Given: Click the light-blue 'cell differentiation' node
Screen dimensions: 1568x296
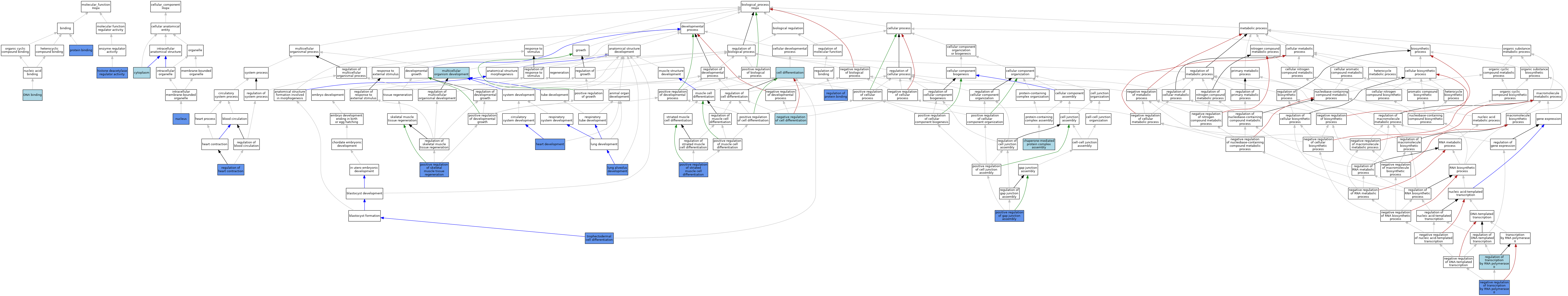Looking at the screenshot, I should click(x=789, y=72).
